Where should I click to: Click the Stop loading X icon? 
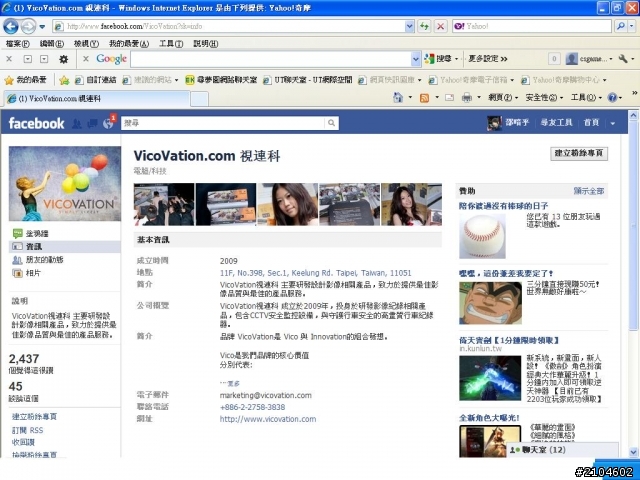440,27
